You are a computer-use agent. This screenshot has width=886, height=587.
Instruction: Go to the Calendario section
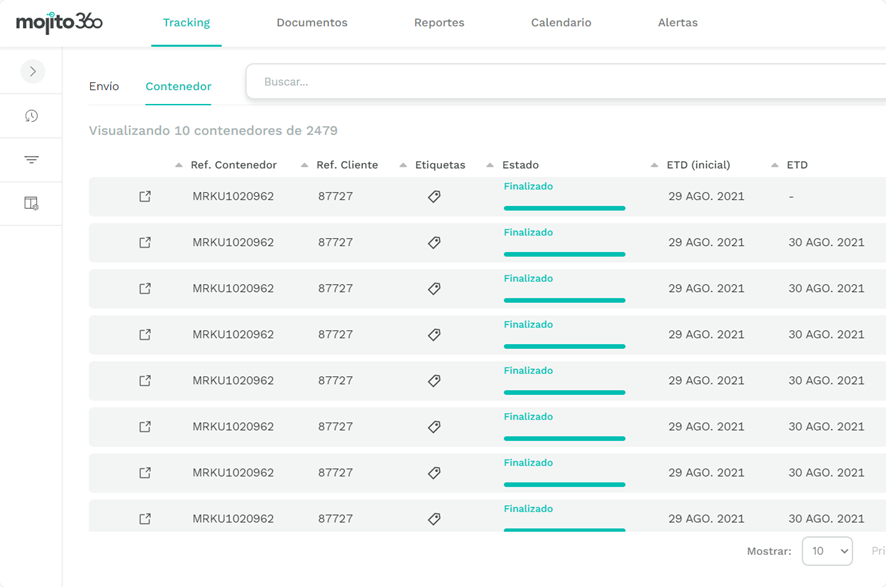[561, 23]
